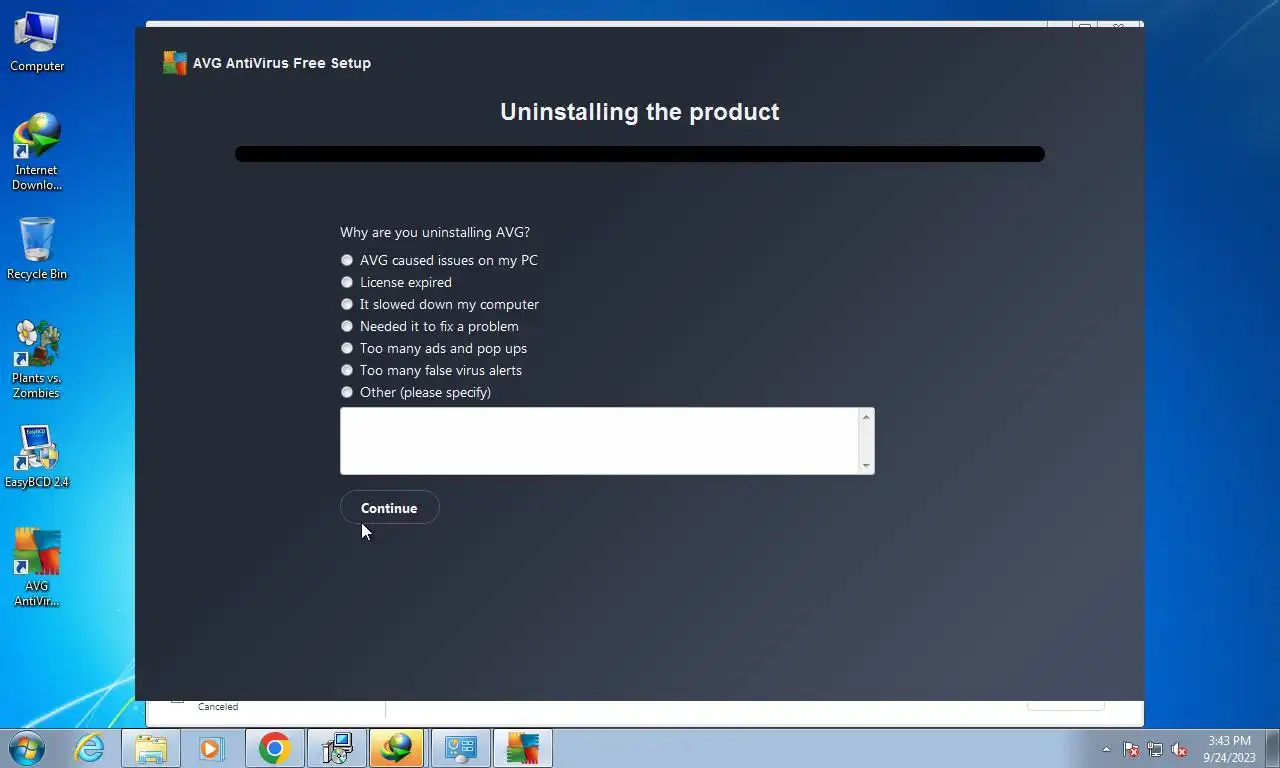Viewport: 1280px width, 768px height.
Task: Select the AVG AntiVirus desktop shortcut
Action: [x=37, y=568]
